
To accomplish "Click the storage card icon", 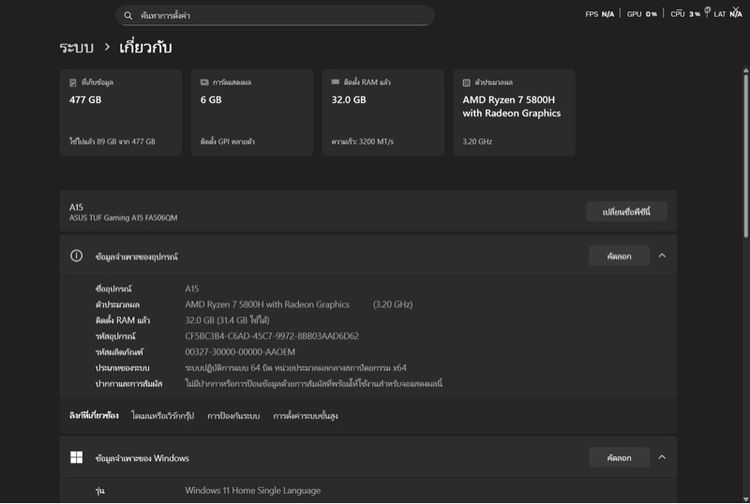I will (73, 82).
